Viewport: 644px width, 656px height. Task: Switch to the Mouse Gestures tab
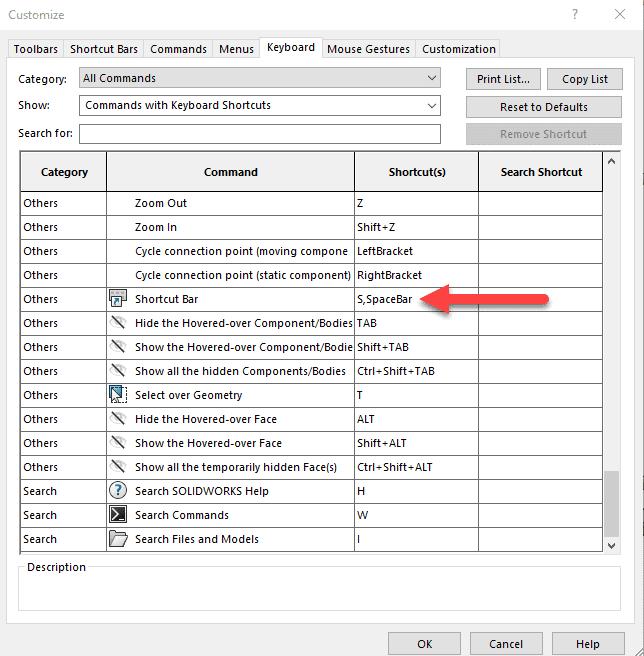click(368, 49)
